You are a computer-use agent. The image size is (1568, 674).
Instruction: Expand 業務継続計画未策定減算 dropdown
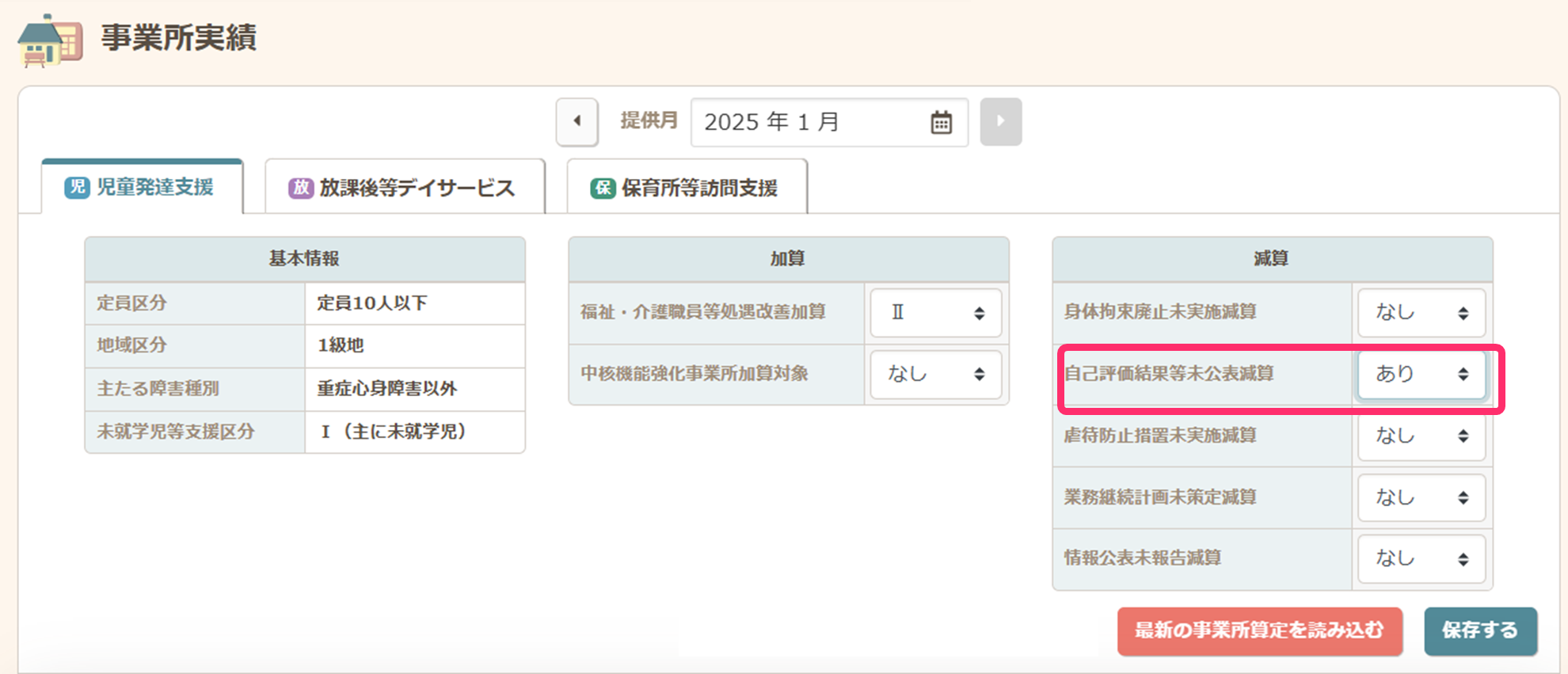[x=1421, y=497]
